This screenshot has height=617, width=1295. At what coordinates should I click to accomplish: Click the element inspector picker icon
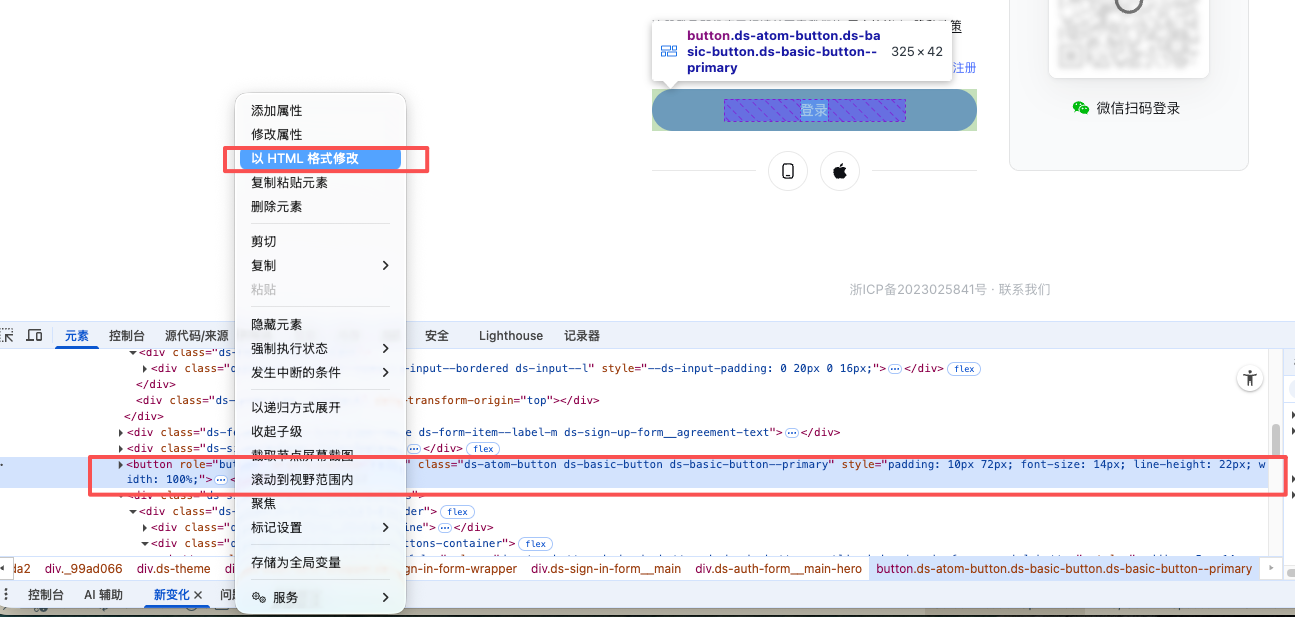point(7,335)
